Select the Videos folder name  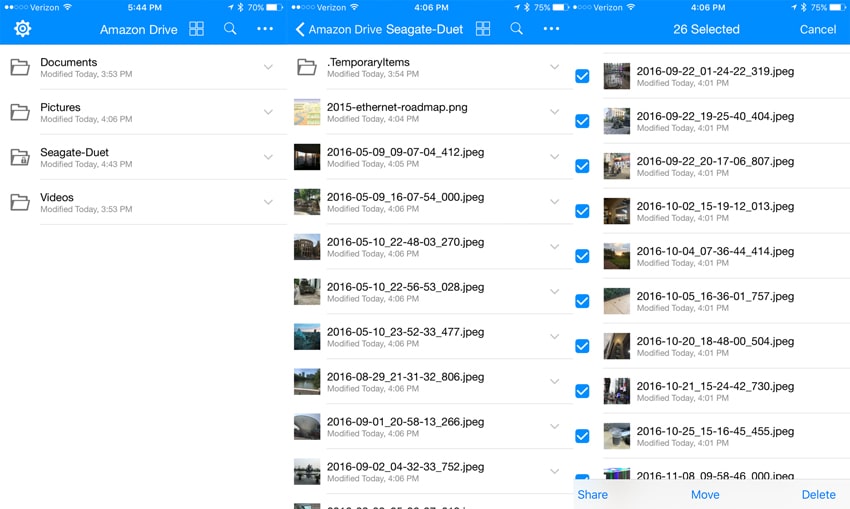pyautogui.click(x=57, y=197)
